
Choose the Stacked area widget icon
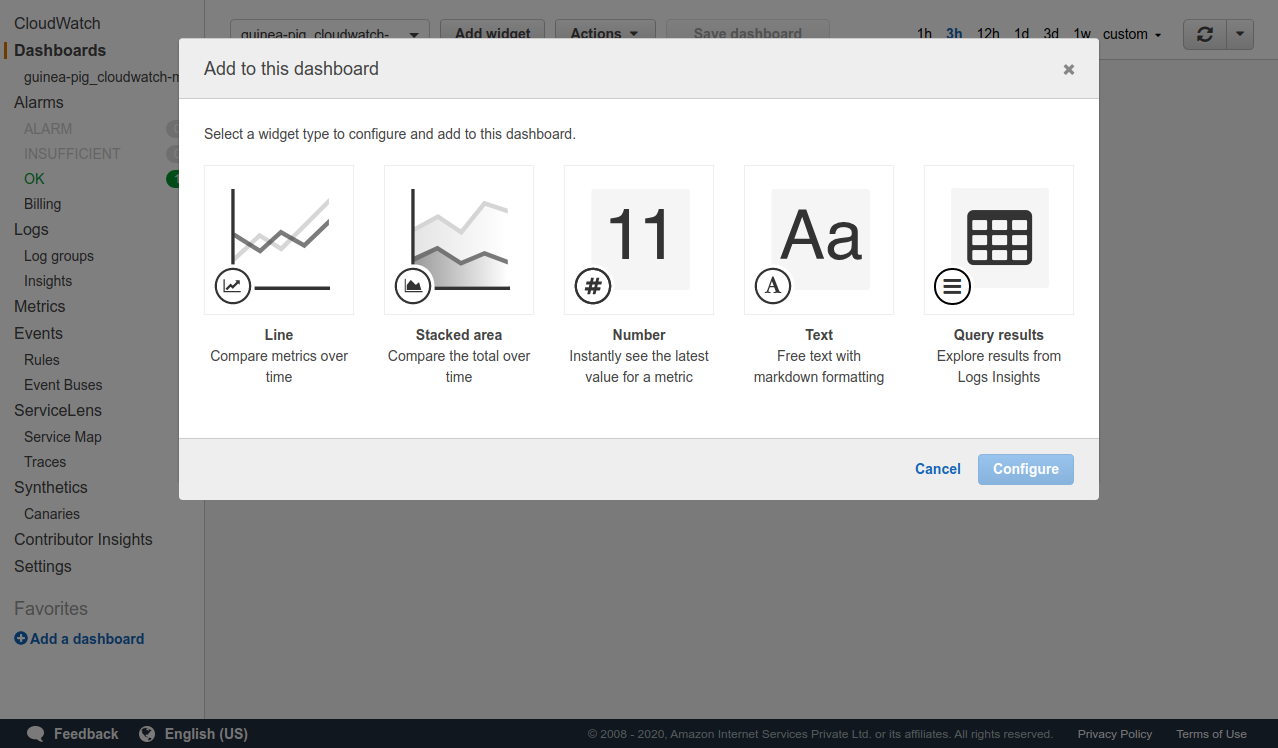click(459, 240)
